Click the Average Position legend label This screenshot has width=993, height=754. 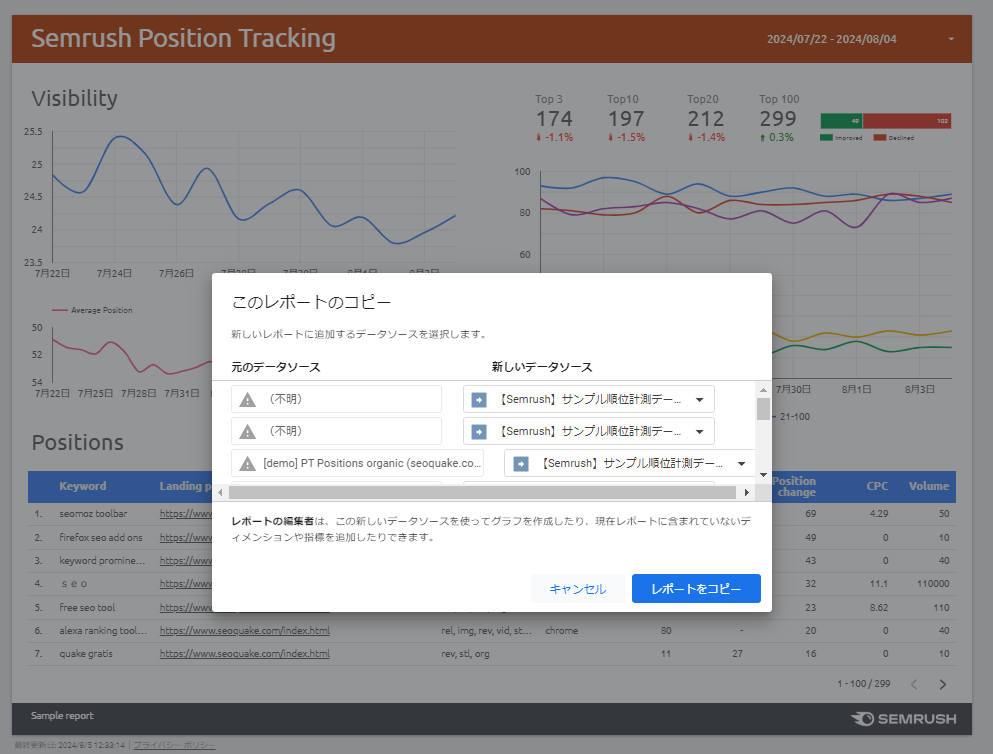pyautogui.click(x=101, y=310)
